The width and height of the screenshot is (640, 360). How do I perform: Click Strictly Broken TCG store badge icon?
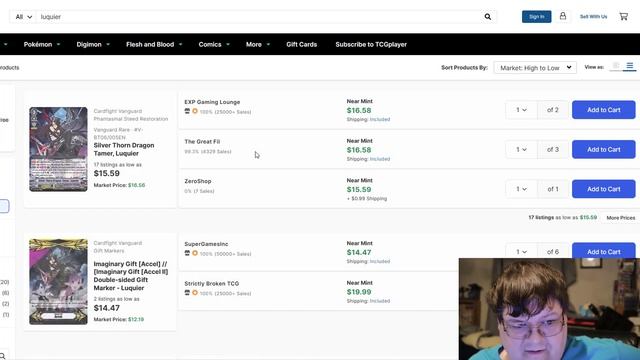pos(187,293)
